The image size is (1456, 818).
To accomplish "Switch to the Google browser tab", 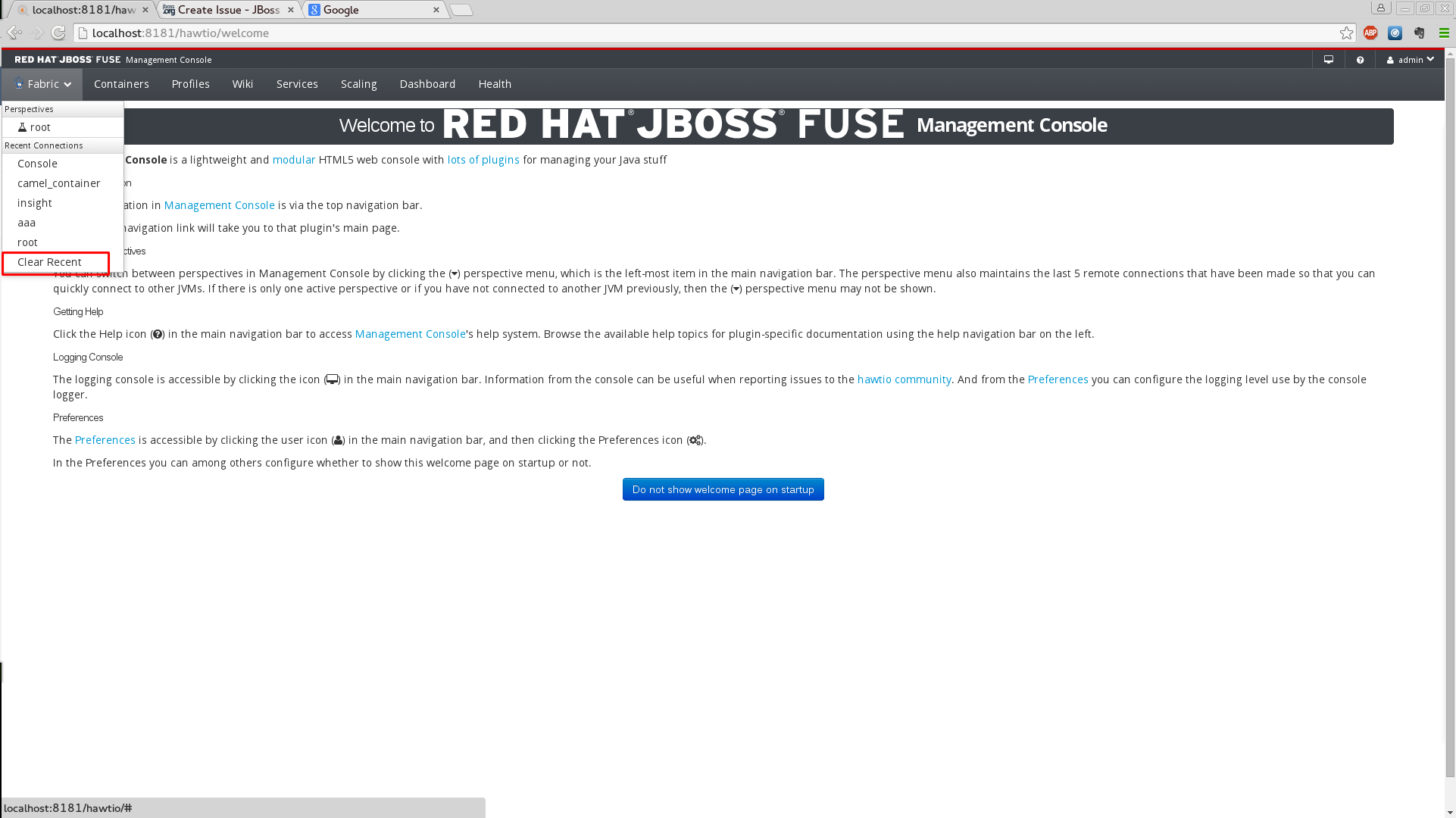I will (370, 10).
